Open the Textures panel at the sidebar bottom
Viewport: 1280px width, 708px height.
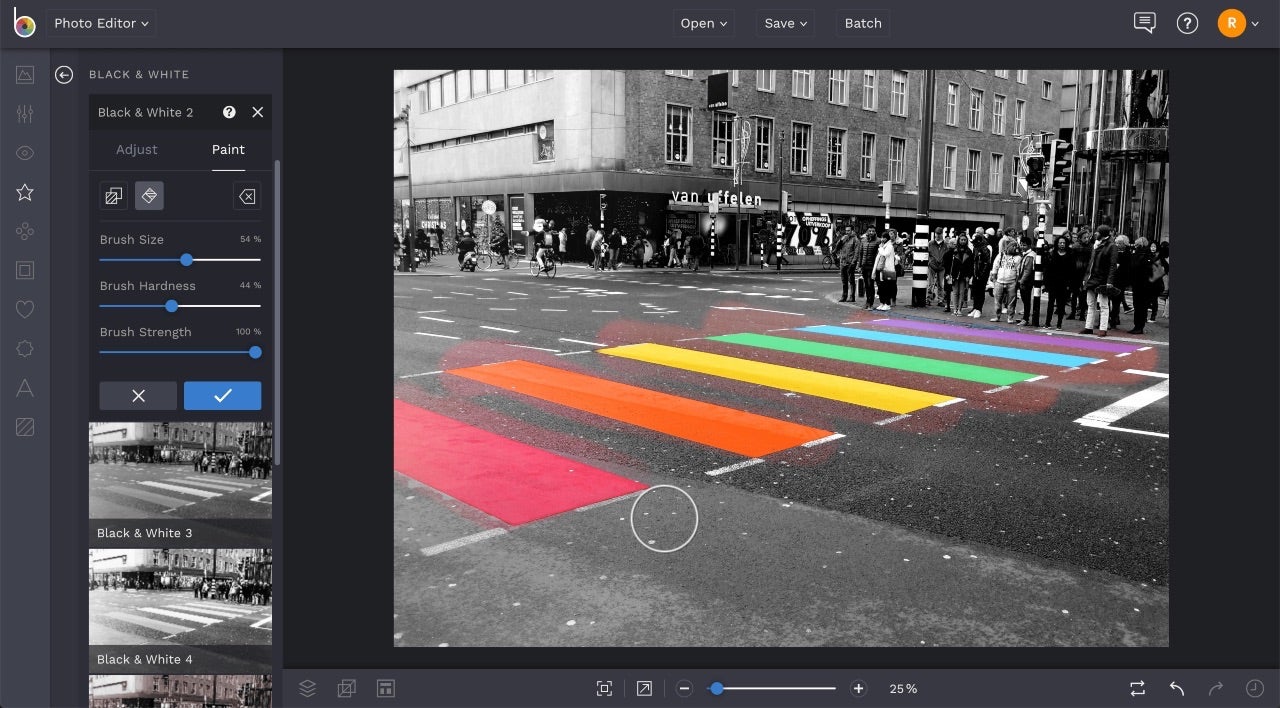[24, 427]
